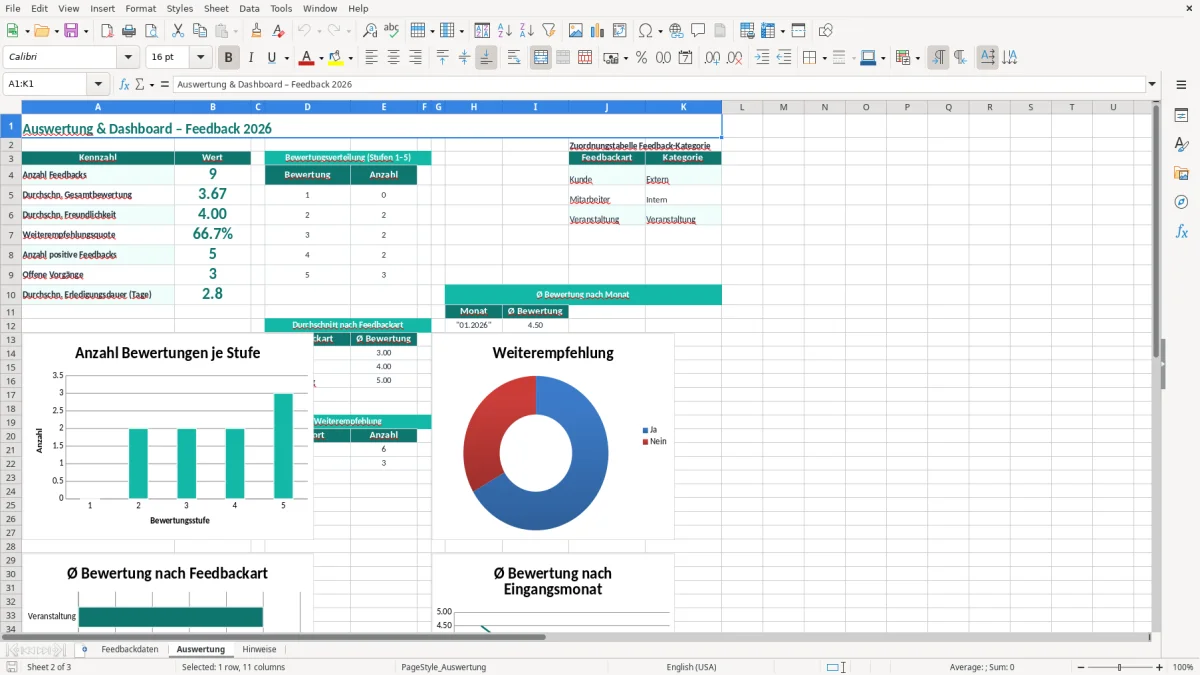Viewport: 1200px width, 675px height.
Task: Toggle Italic formatting
Action: point(250,58)
